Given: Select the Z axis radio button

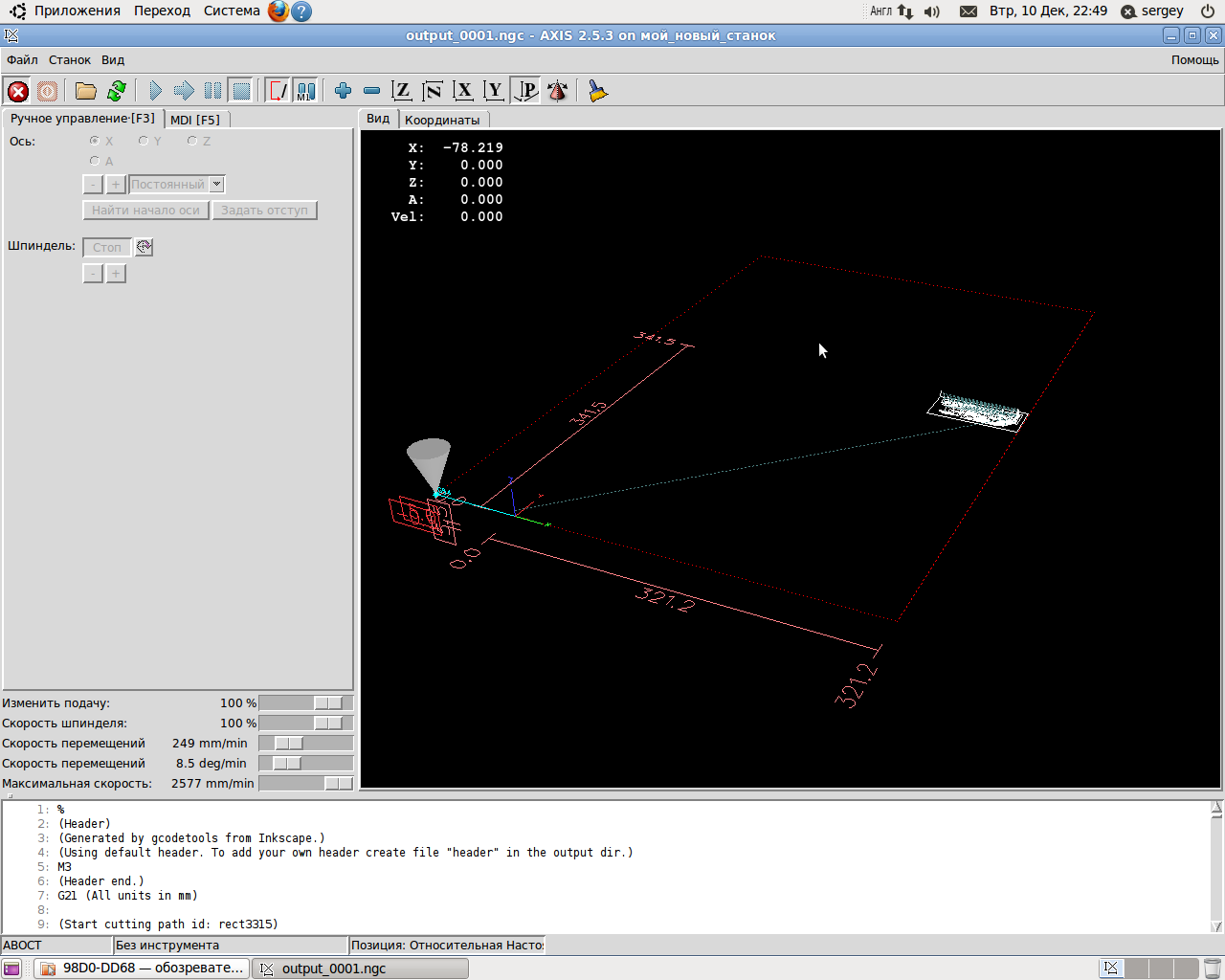Looking at the screenshot, I should [x=192, y=141].
